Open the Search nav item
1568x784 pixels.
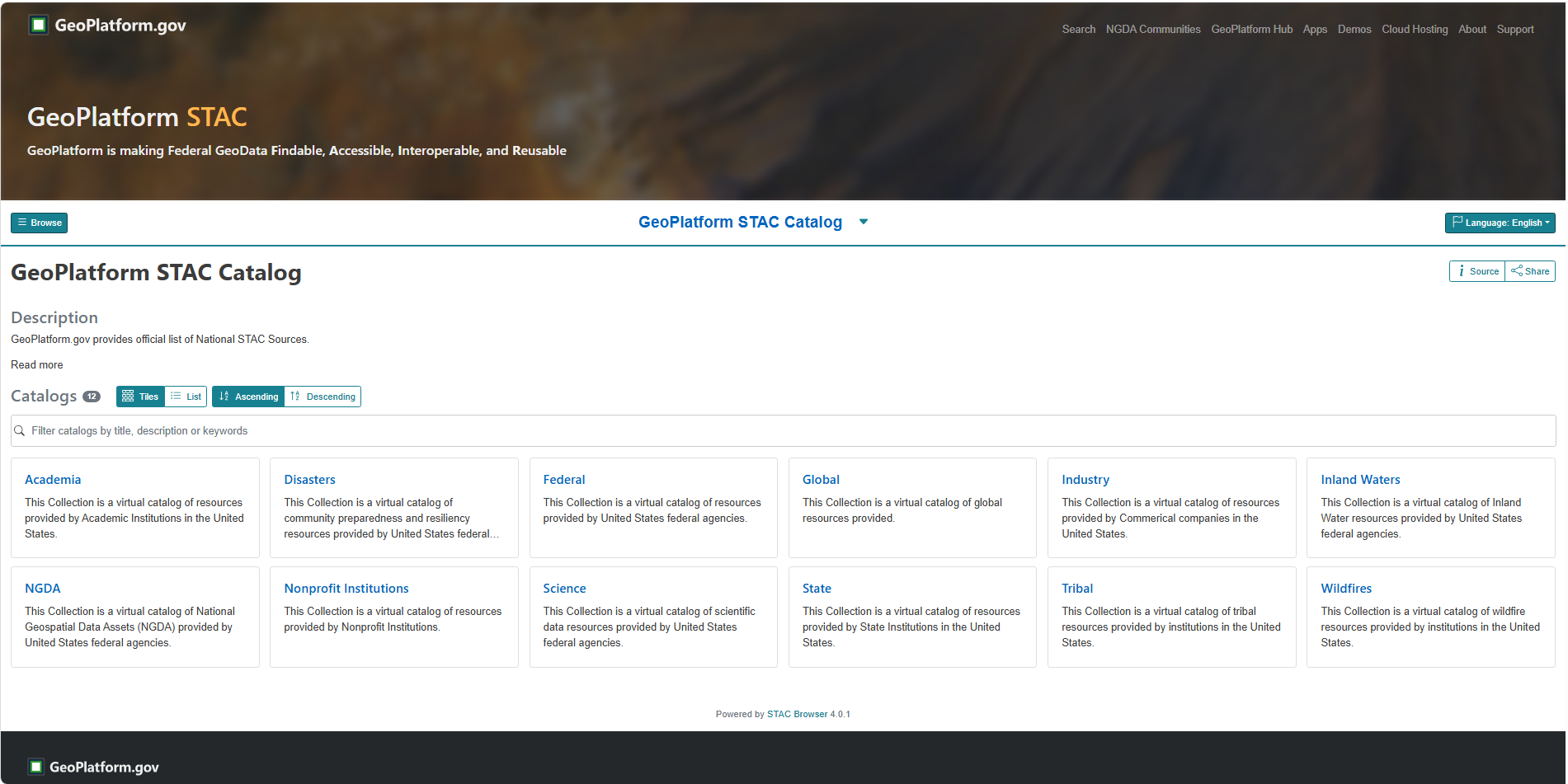click(x=1079, y=29)
